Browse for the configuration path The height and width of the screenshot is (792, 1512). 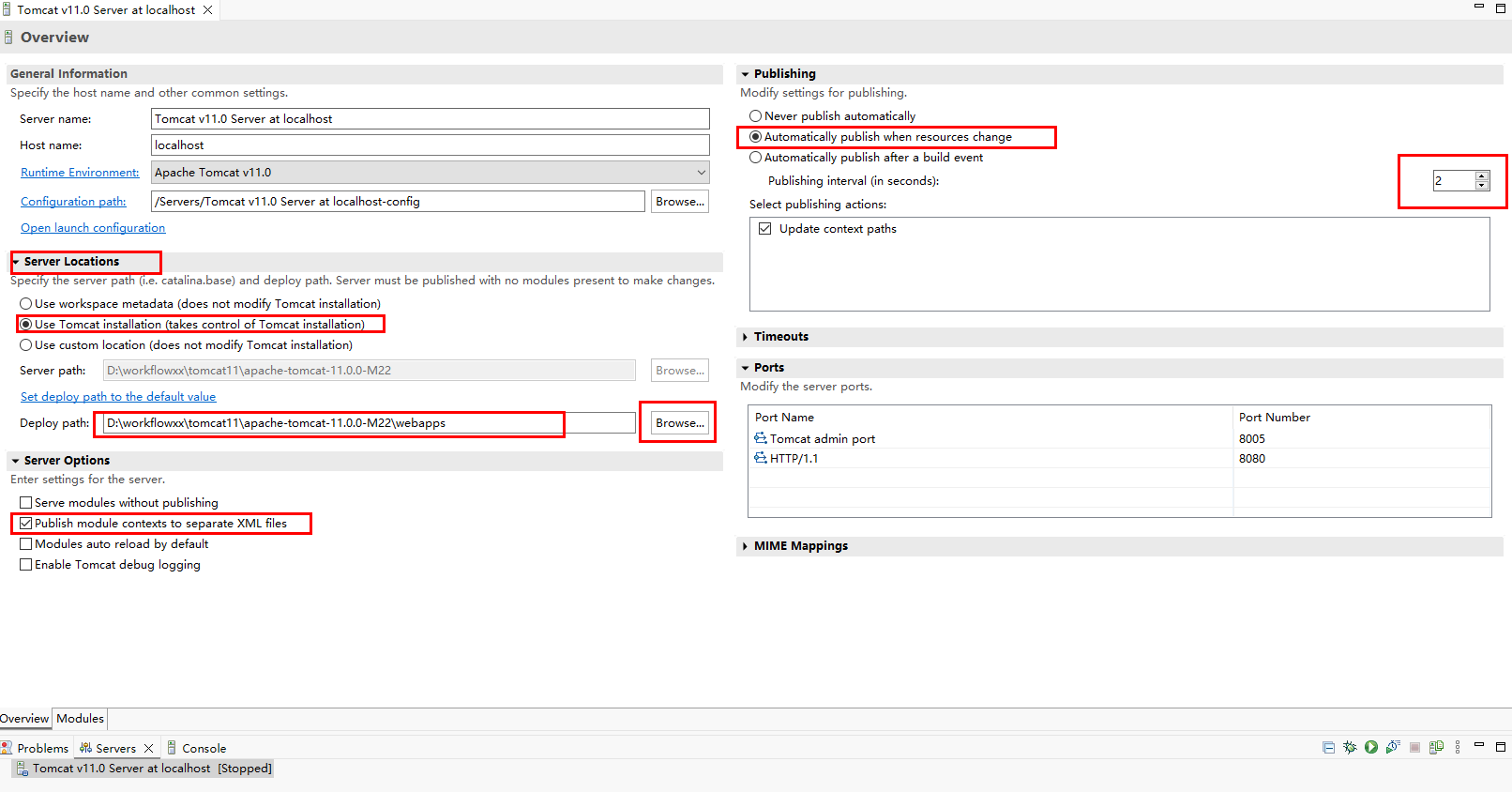point(680,202)
